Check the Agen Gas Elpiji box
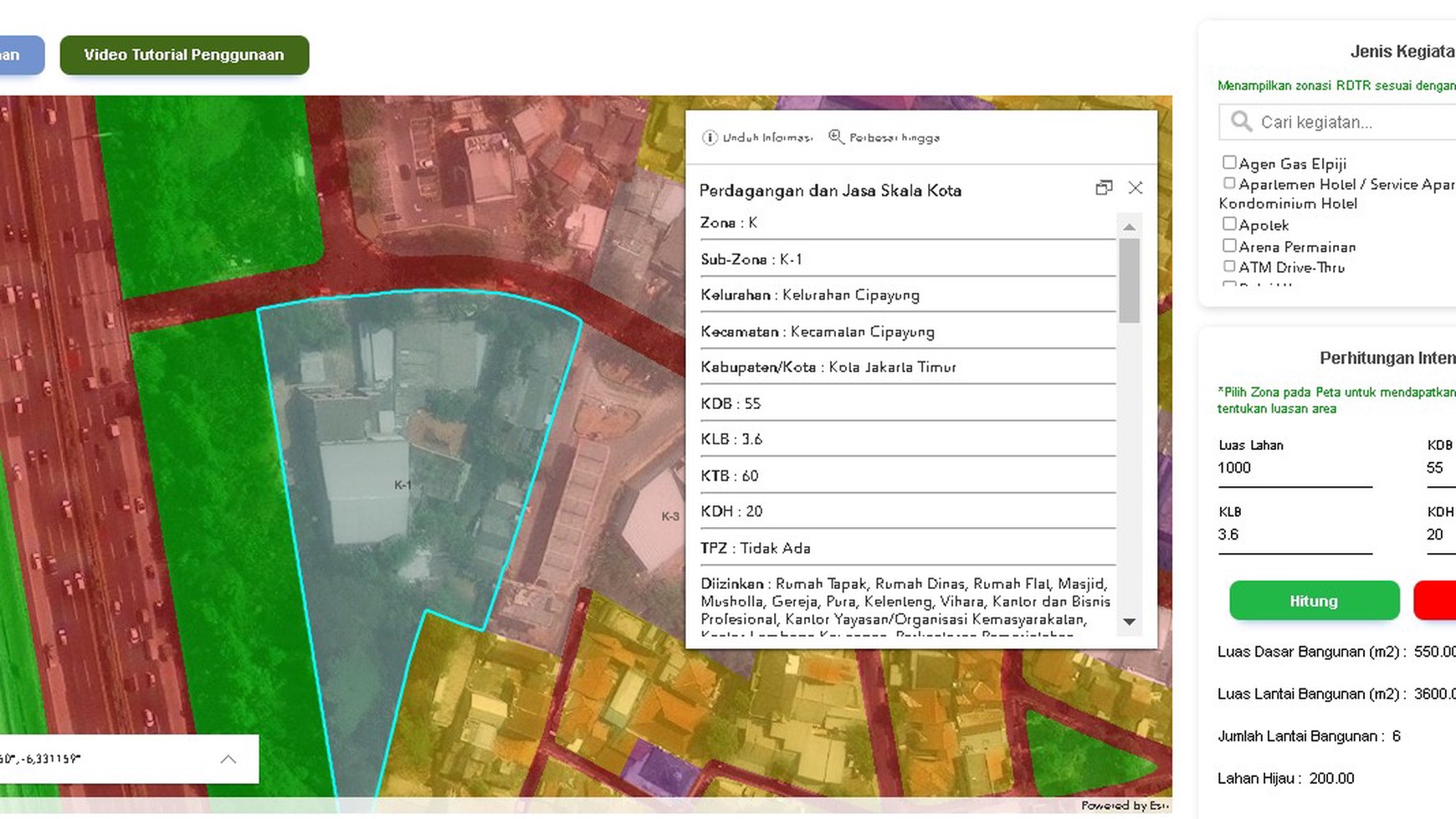The width and height of the screenshot is (1456, 819). pyautogui.click(x=1229, y=162)
